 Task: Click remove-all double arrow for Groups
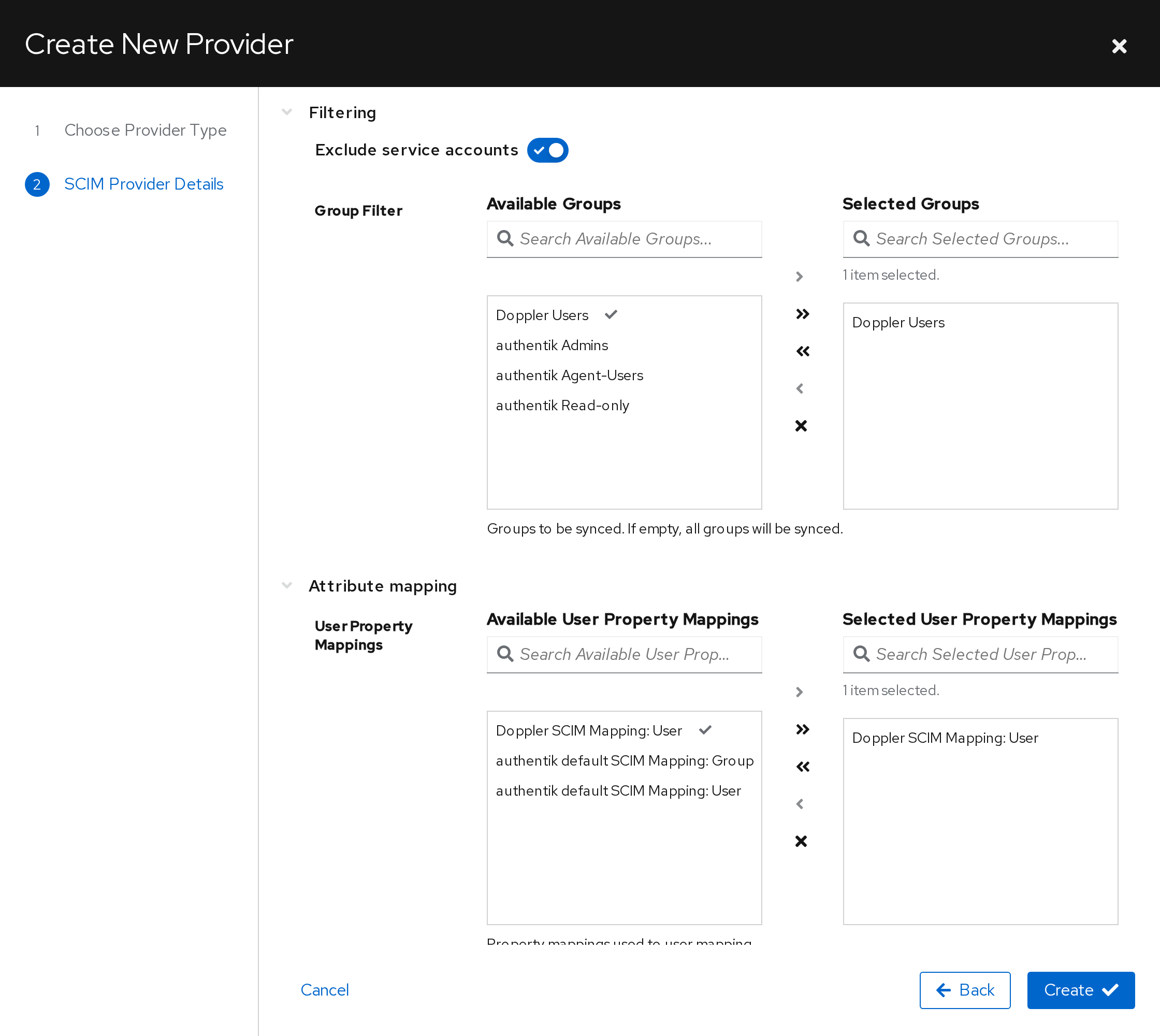pyautogui.click(x=802, y=351)
